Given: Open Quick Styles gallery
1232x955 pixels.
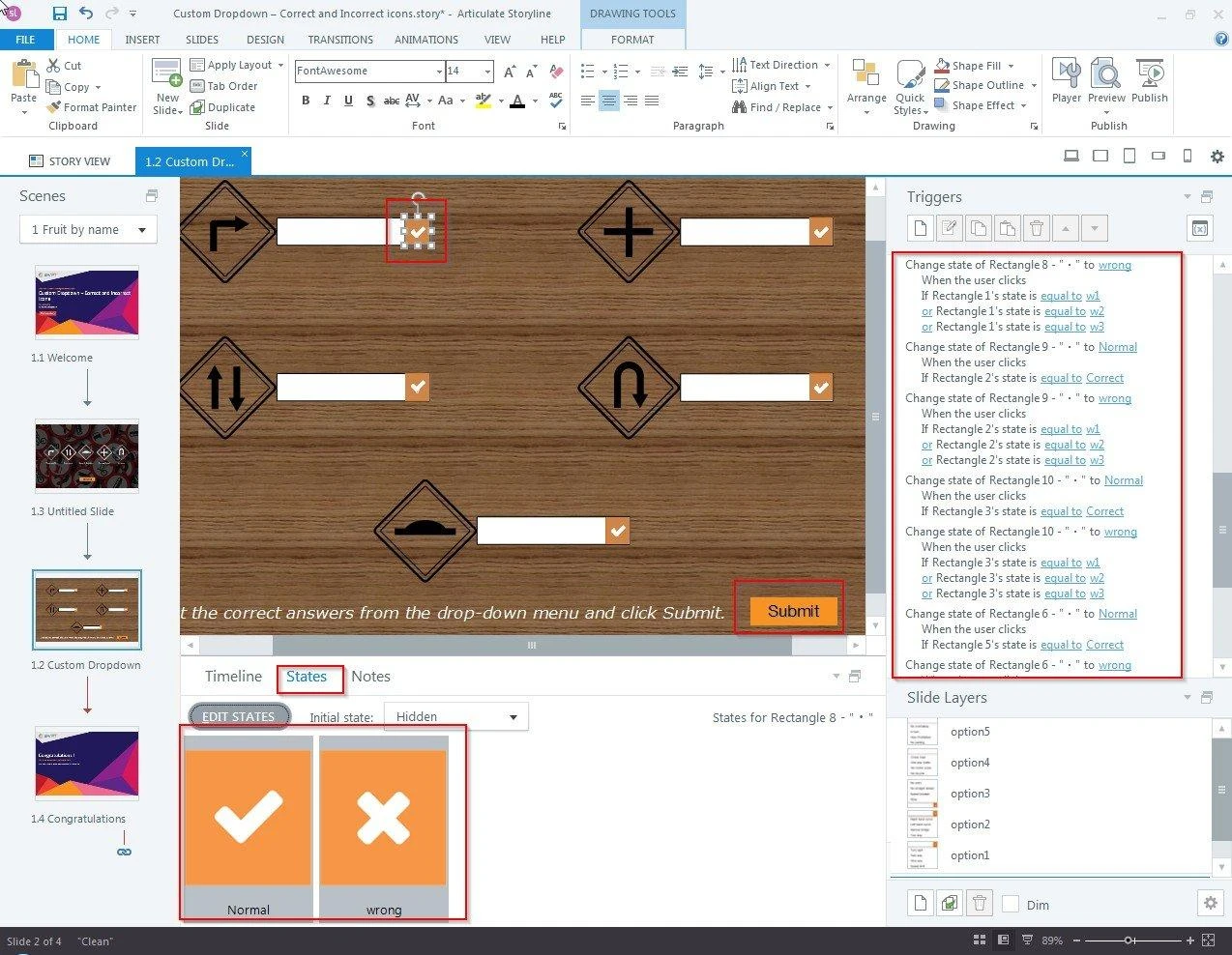Looking at the screenshot, I should click(910, 87).
